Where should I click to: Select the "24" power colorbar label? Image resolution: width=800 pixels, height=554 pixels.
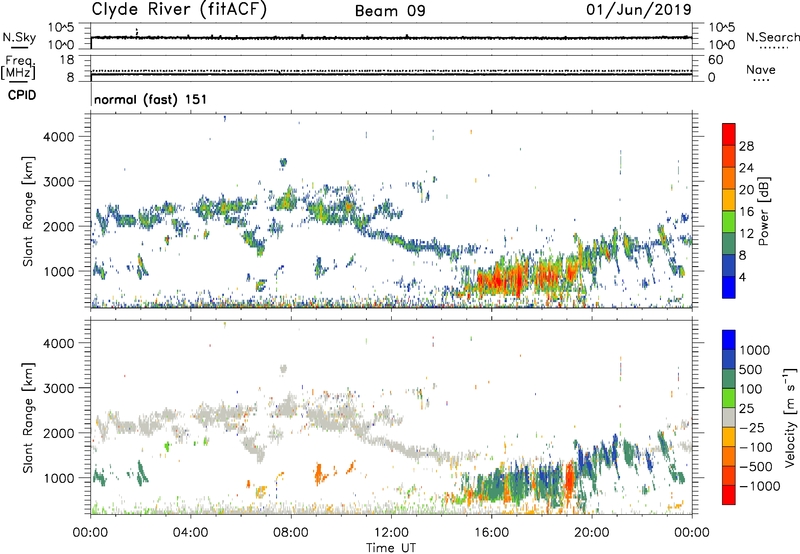[x=746, y=168]
